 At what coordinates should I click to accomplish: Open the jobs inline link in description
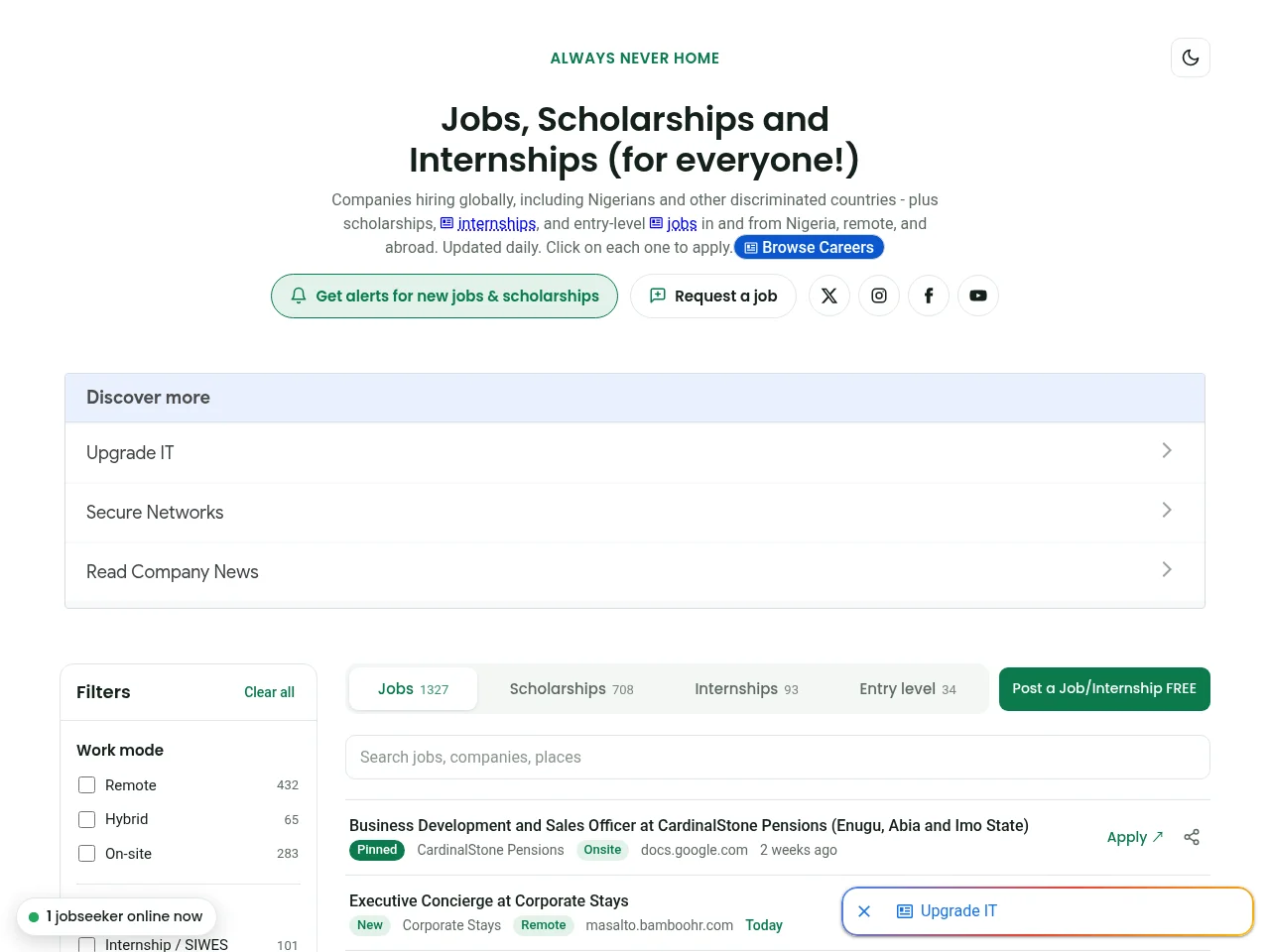[674, 224]
